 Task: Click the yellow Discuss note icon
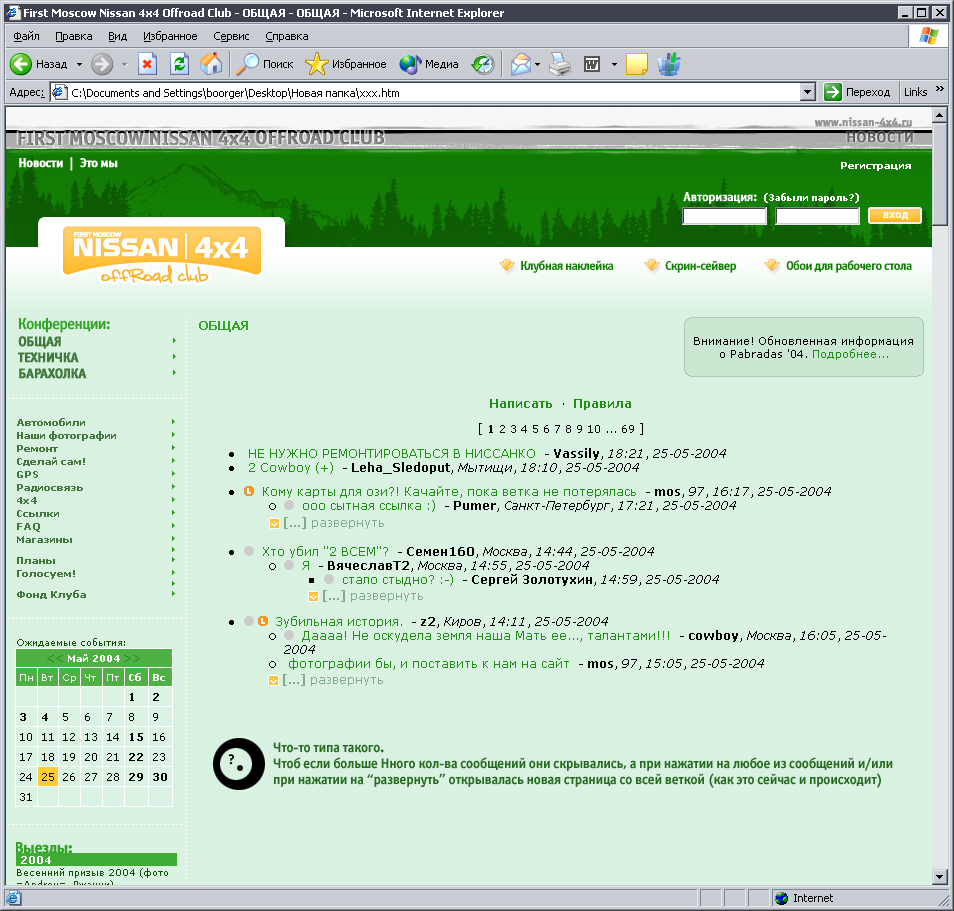636,64
